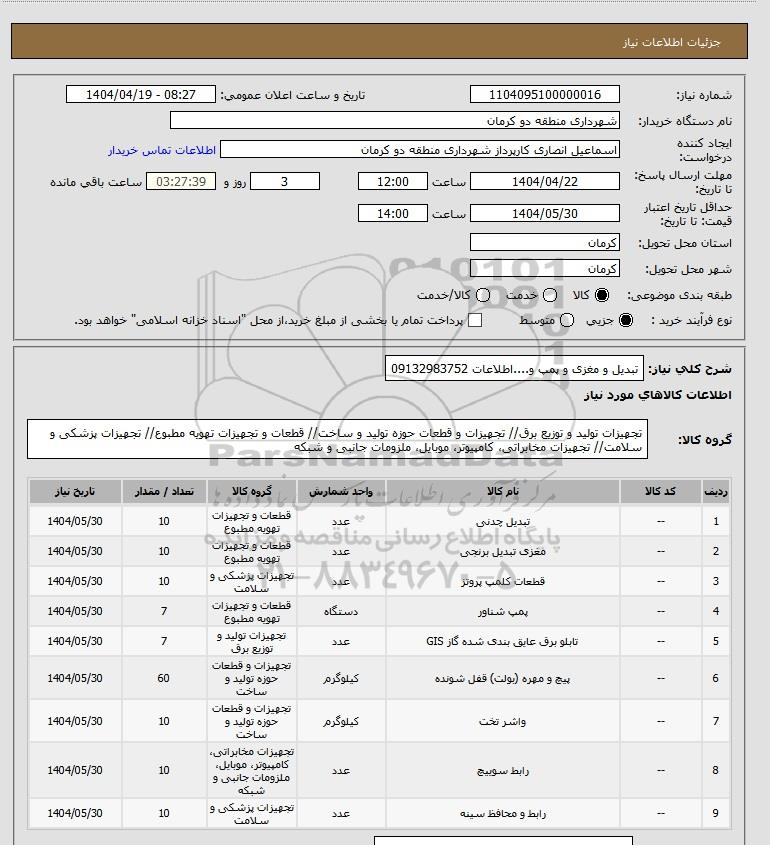
Task: Click the quantity 60 in row 6
Action: point(164,678)
